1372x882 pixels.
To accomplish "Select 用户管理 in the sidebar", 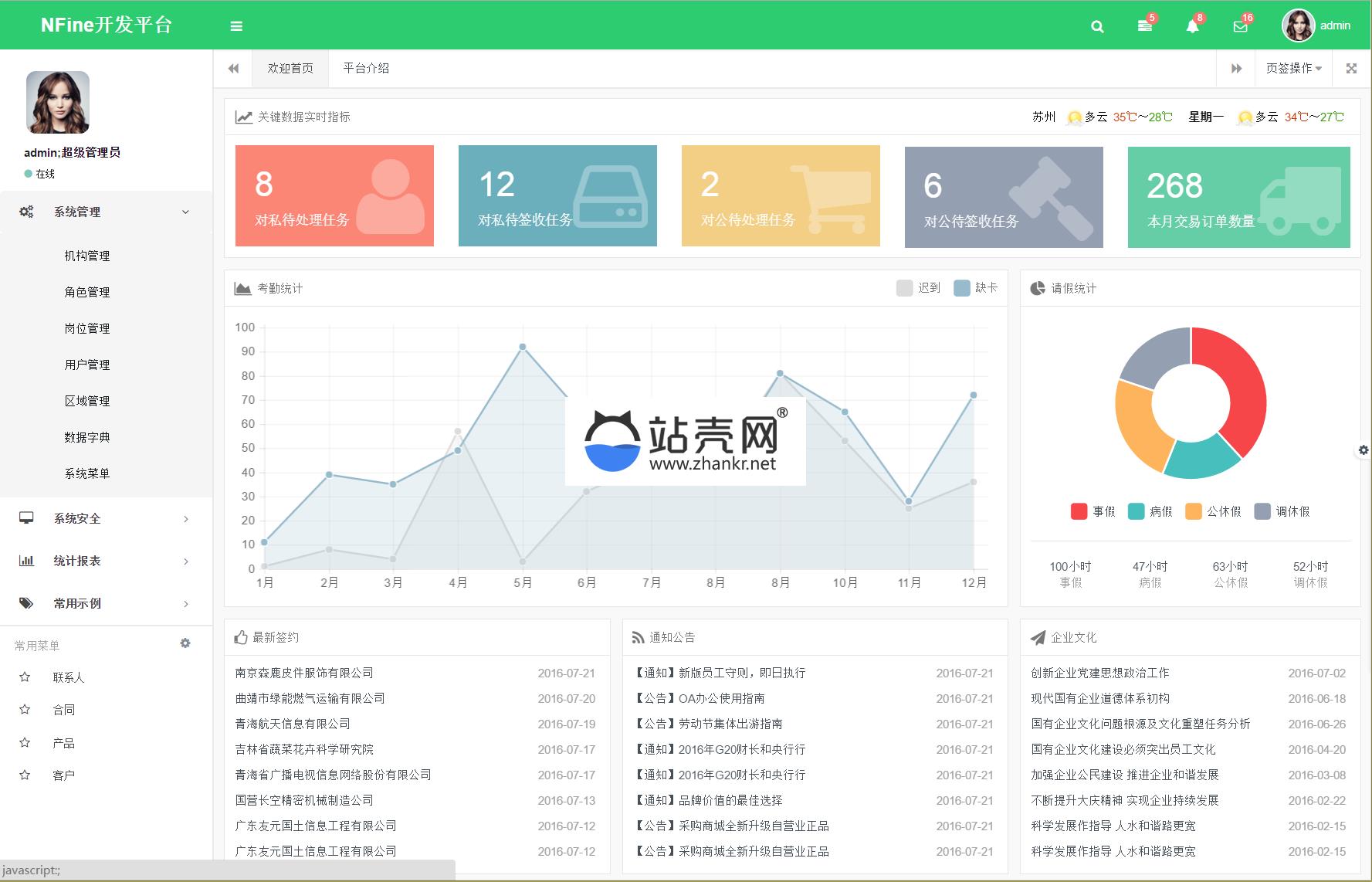I will pyautogui.click(x=87, y=365).
